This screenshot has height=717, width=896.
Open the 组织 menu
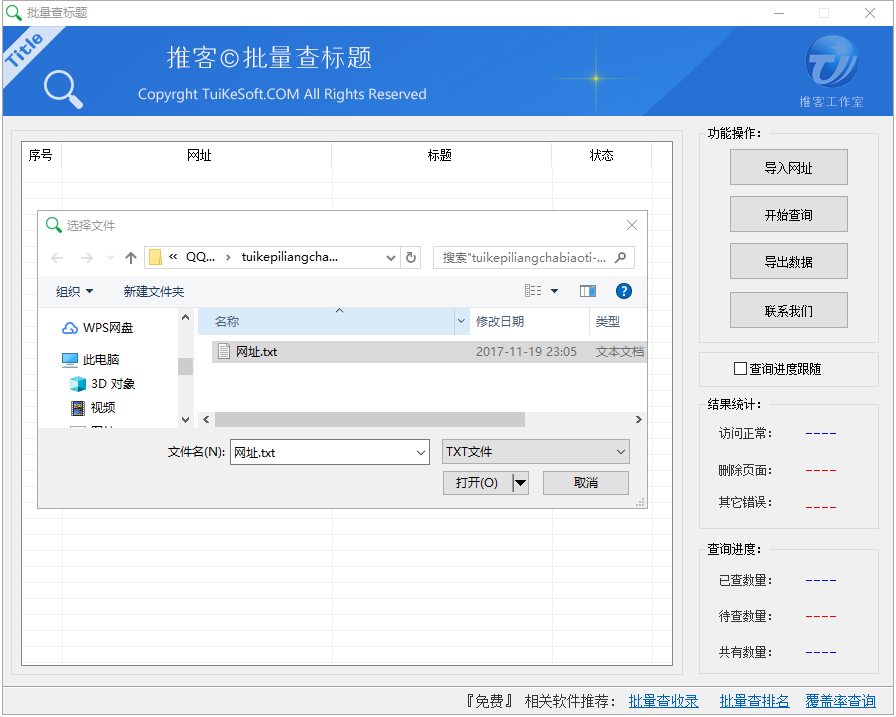coord(74,292)
